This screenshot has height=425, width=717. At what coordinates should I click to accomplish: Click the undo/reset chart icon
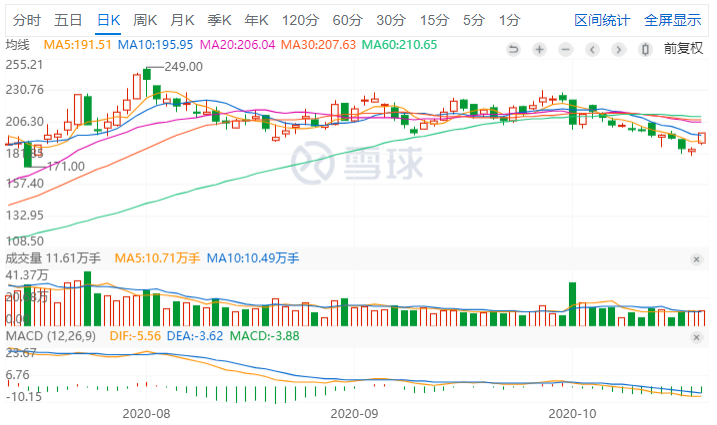514,49
